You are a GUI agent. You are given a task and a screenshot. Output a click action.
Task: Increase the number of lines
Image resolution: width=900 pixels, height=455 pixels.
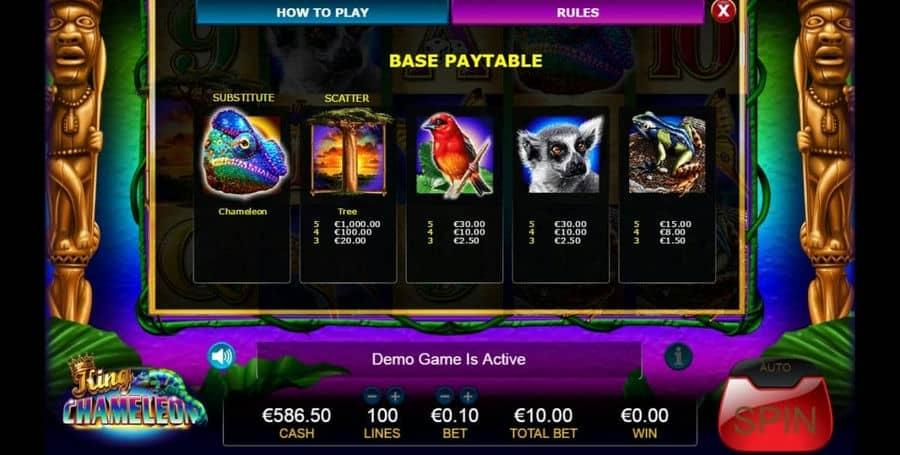(395, 395)
